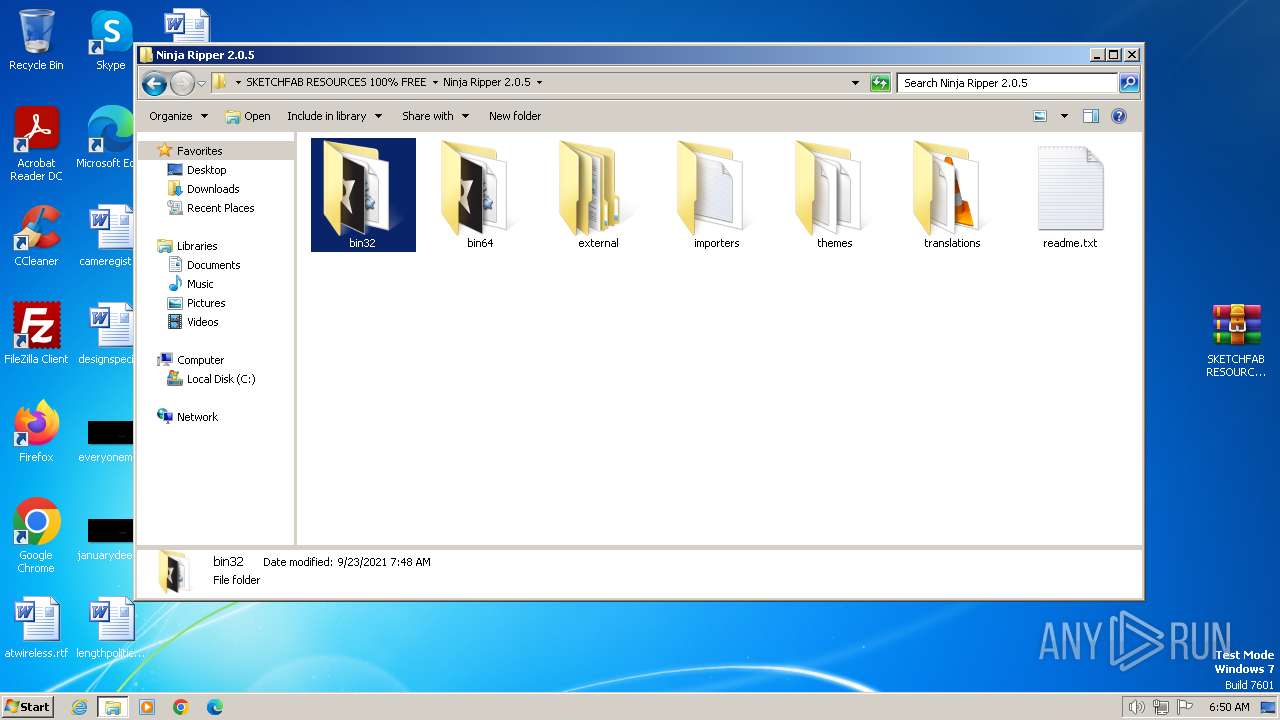Select lengthpolitic... document on the desktop
Image resolution: width=1280 pixels, height=720 pixels.
tap(110, 628)
